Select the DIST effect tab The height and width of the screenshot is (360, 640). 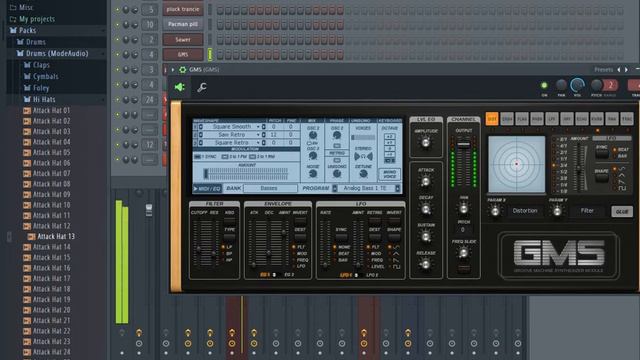(492, 119)
